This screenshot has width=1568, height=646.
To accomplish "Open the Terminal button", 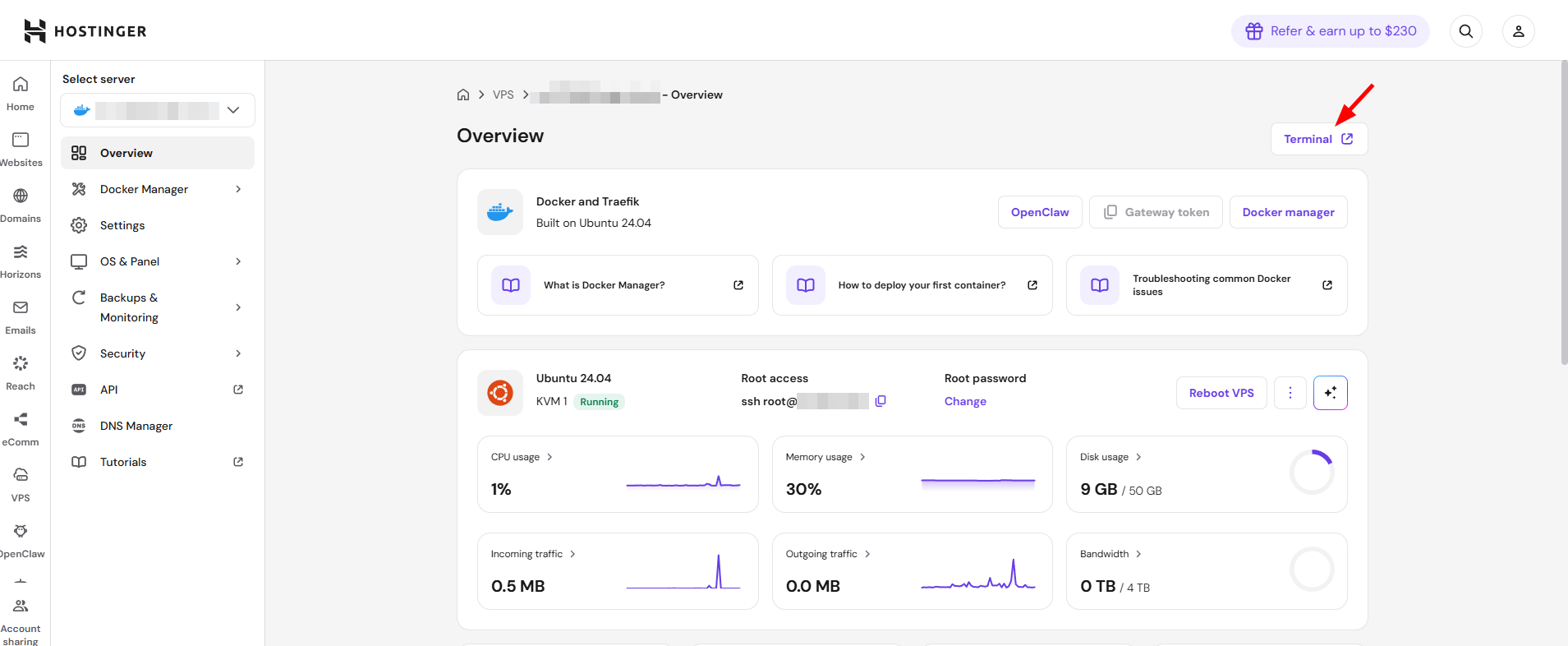I will (x=1319, y=139).
